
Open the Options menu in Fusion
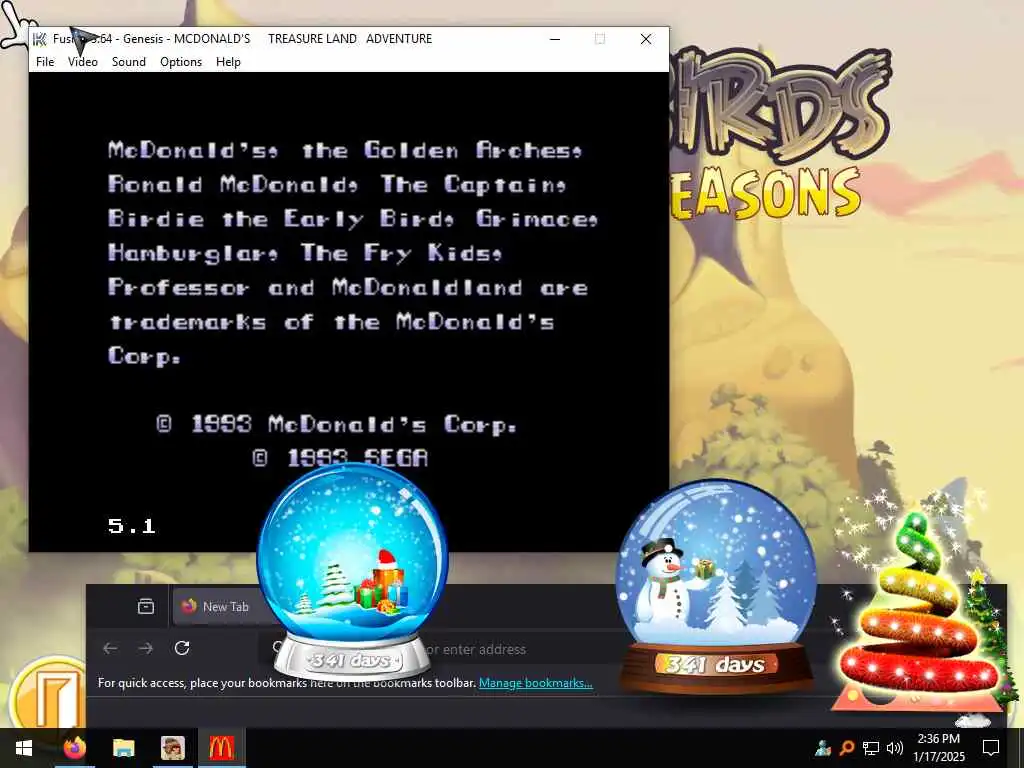click(181, 61)
